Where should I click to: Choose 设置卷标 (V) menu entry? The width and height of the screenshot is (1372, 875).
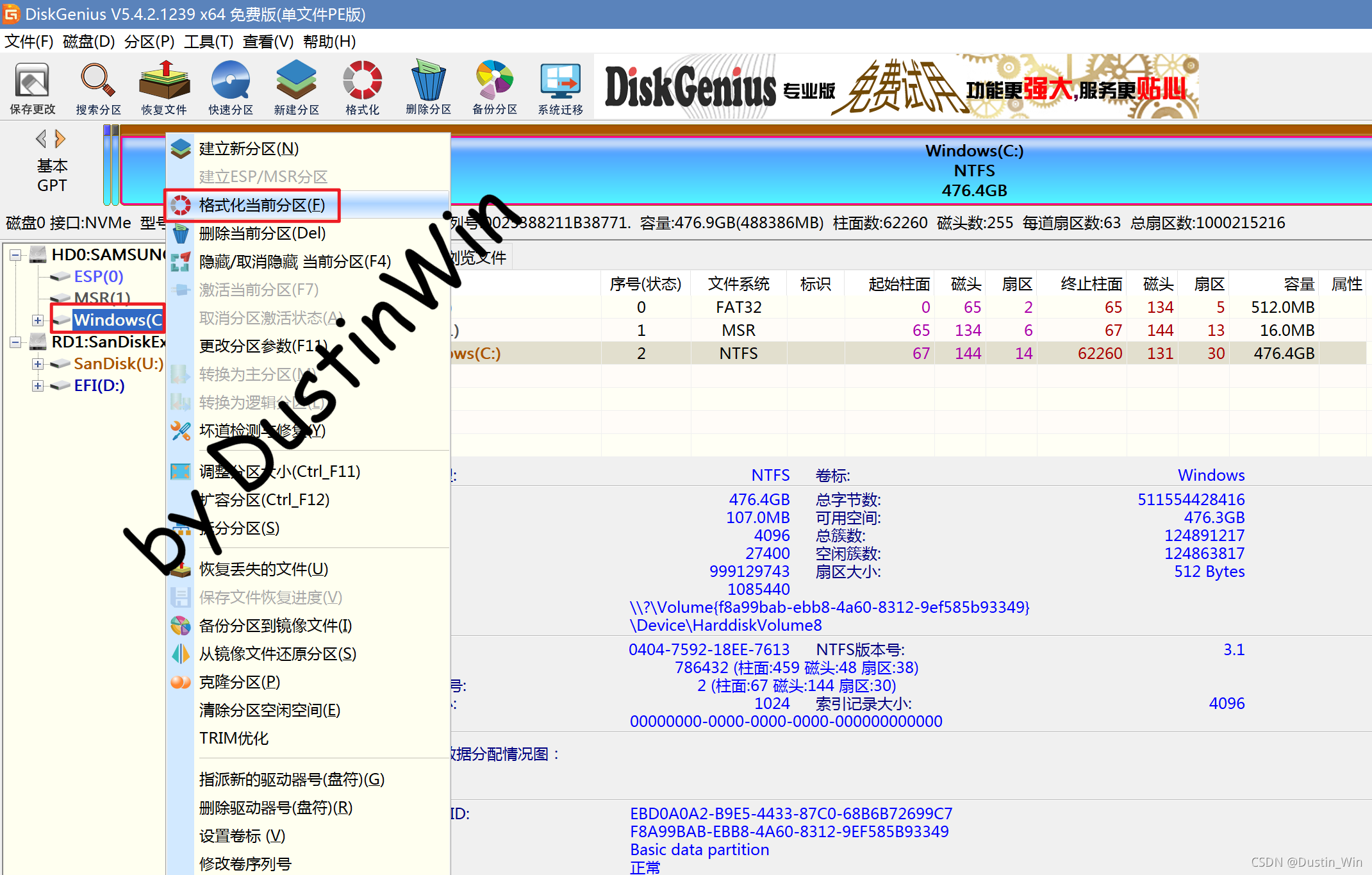[308, 836]
